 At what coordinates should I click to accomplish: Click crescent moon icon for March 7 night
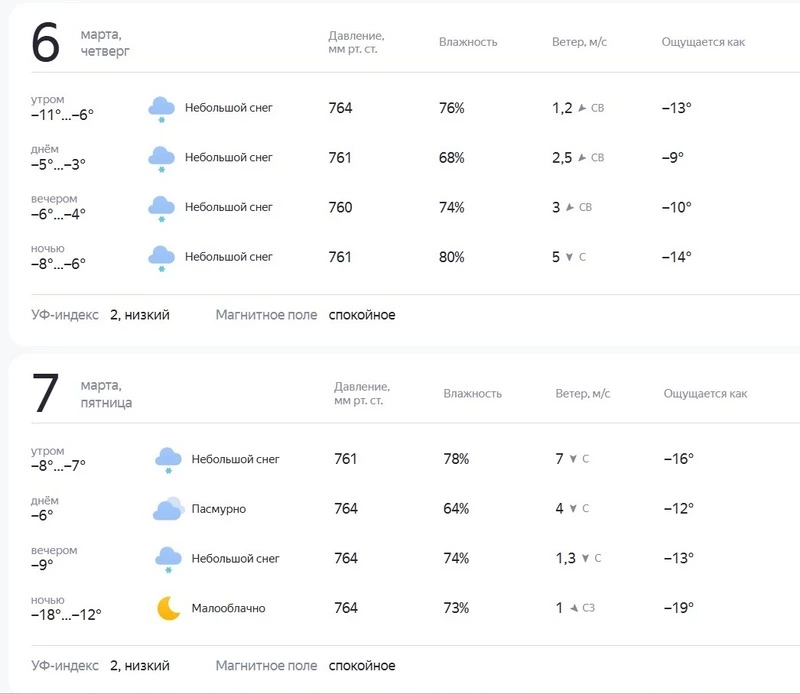[168, 608]
